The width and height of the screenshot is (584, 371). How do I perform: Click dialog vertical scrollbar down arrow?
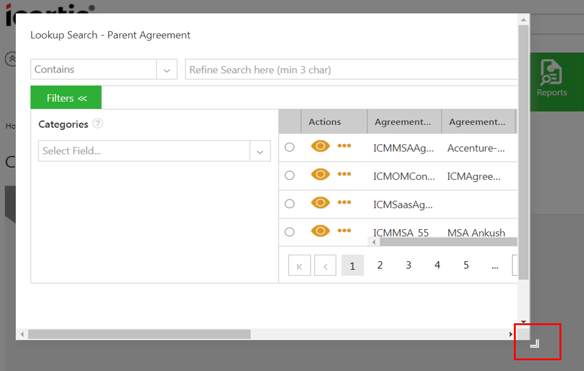[x=523, y=322]
